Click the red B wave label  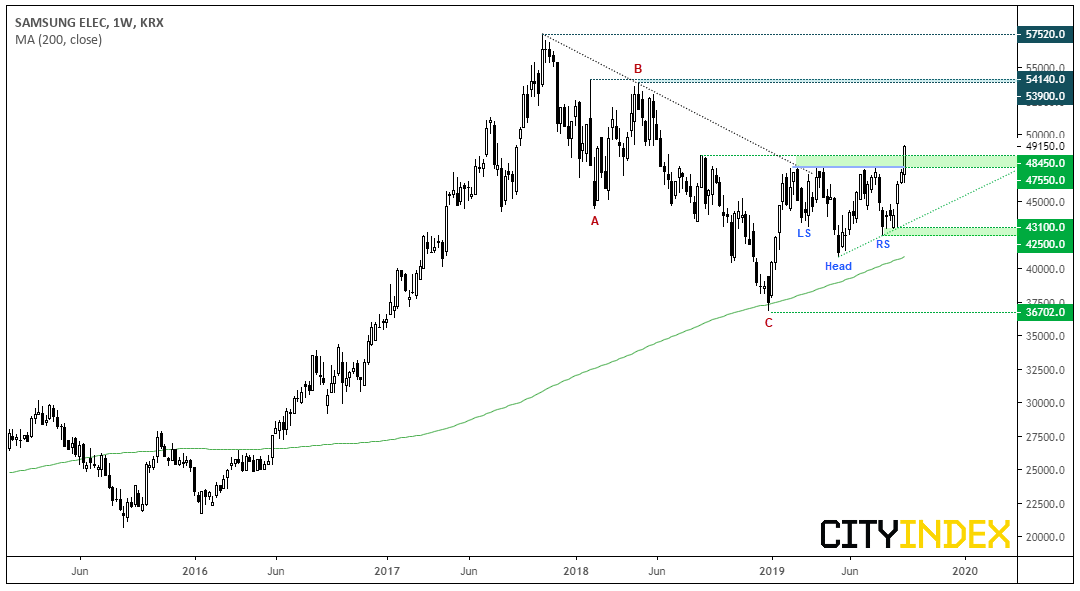coord(638,69)
